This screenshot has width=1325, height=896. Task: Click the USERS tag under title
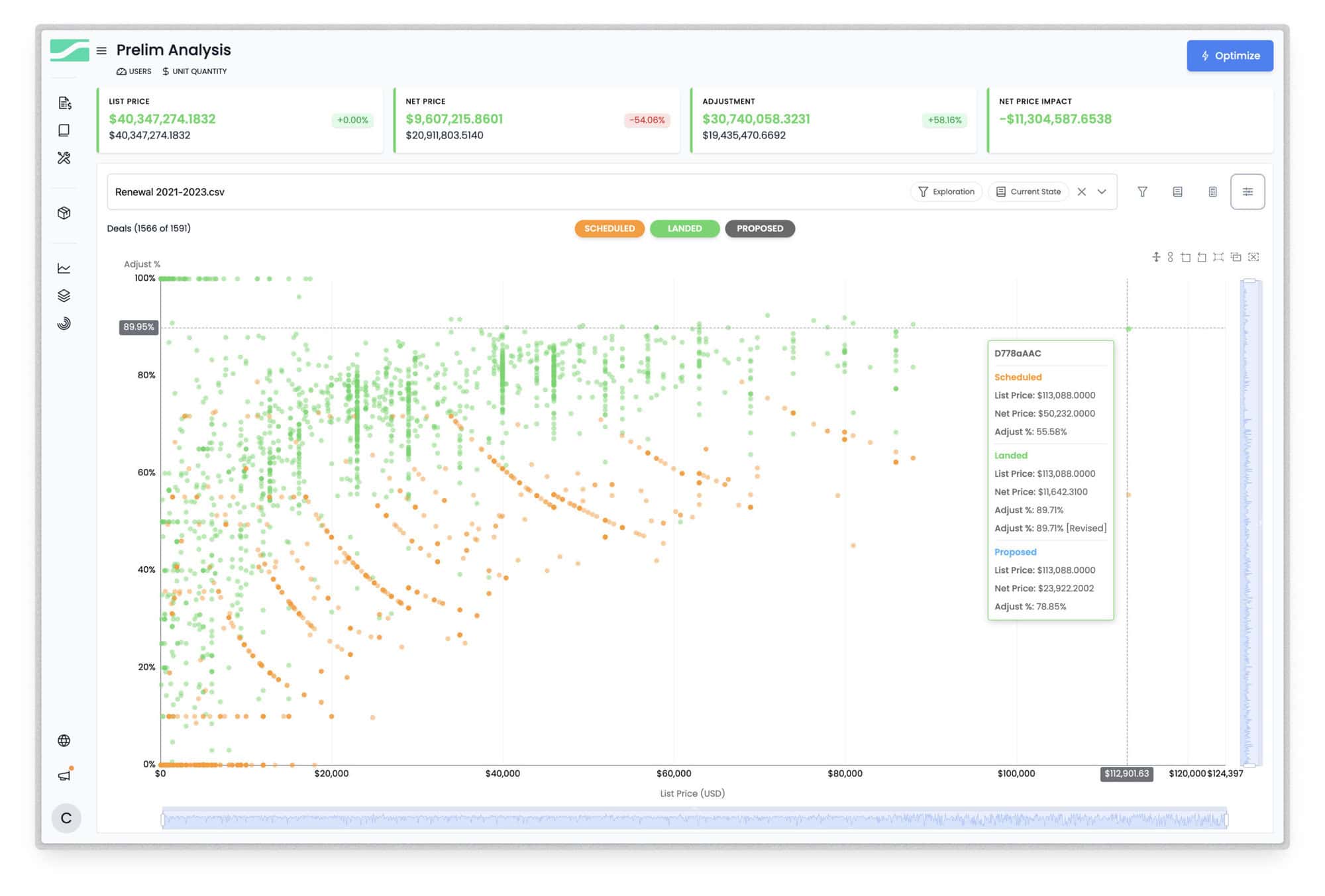134,71
